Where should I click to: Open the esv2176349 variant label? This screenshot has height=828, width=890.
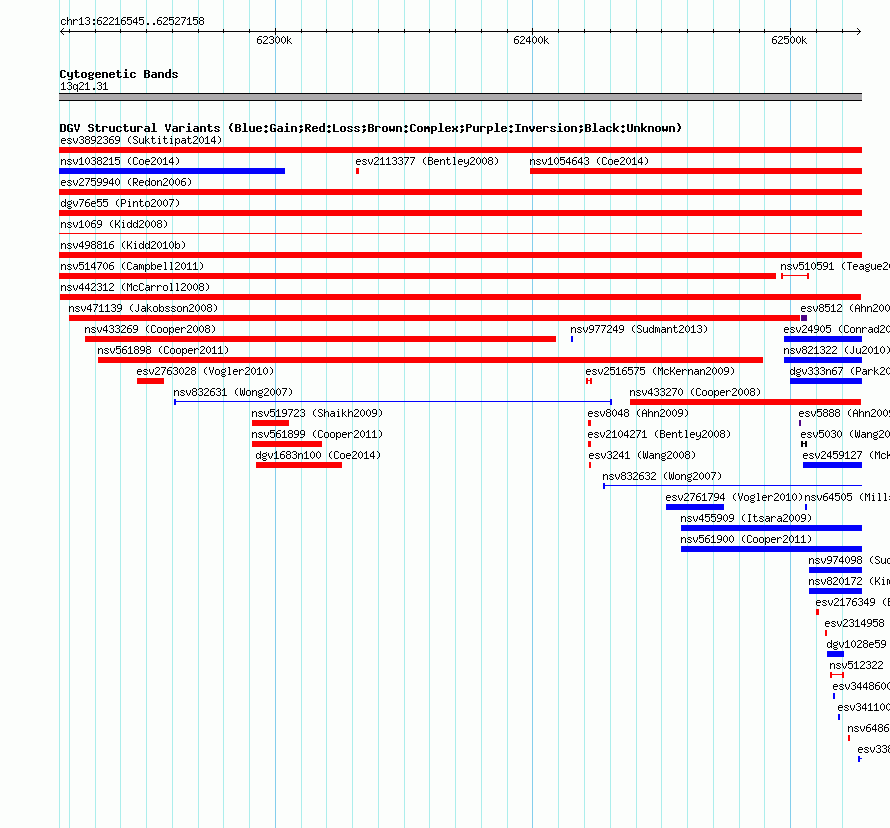pos(852,602)
